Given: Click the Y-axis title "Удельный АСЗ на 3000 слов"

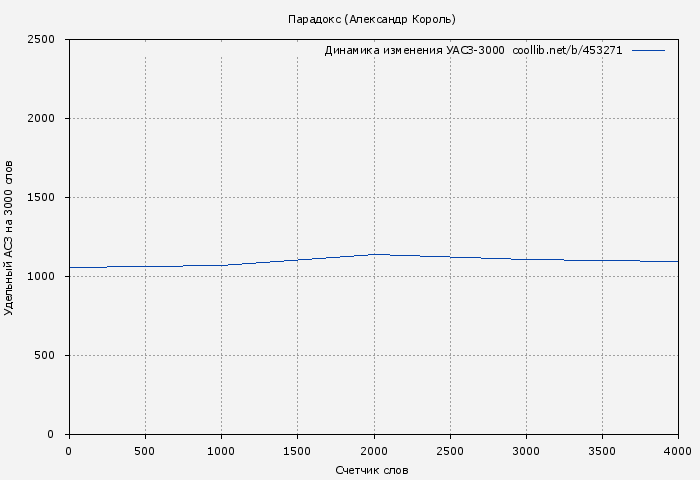Looking at the screenshot, I should 10,237.
